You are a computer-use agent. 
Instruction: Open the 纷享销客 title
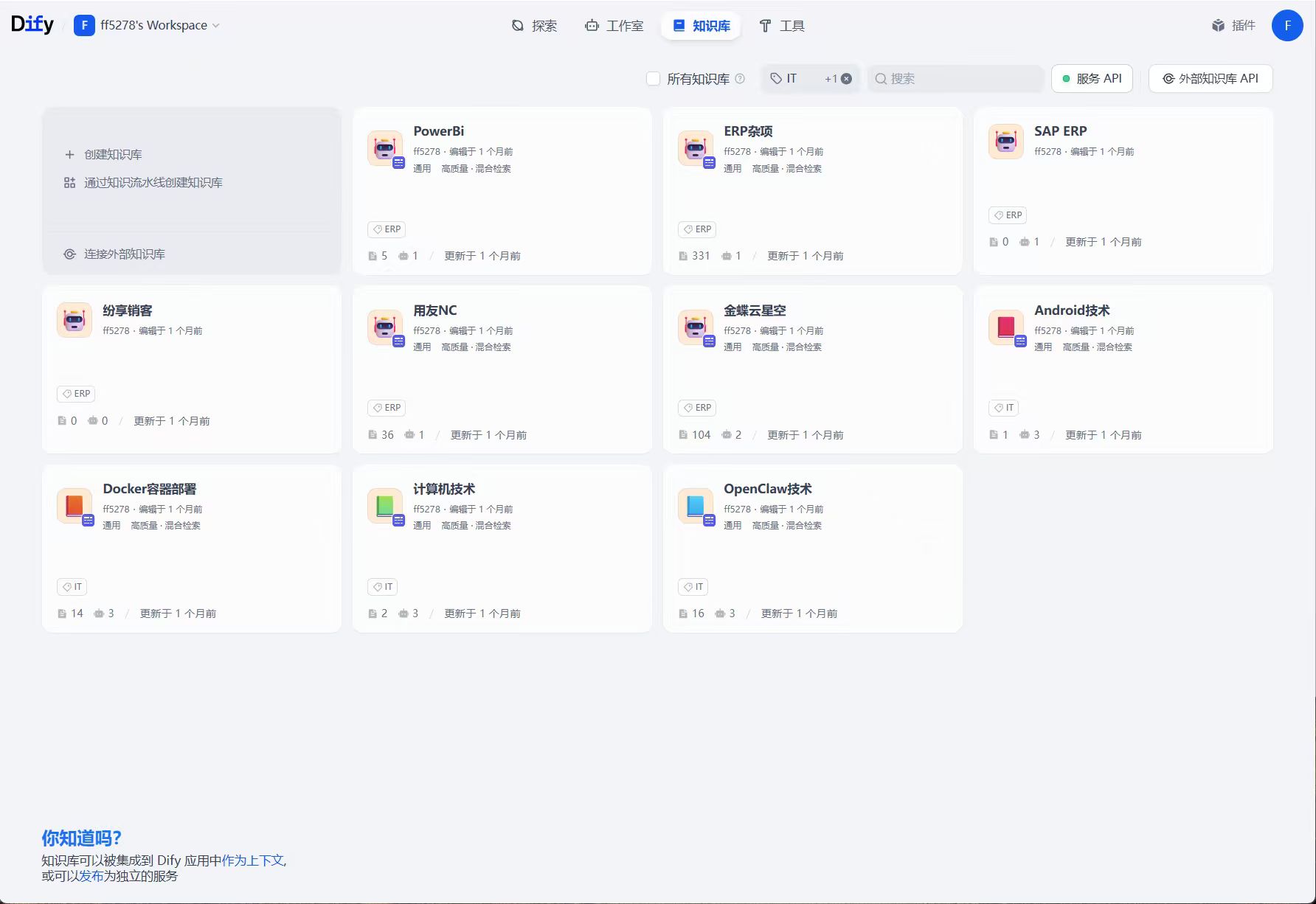click(x=128, y=310)
